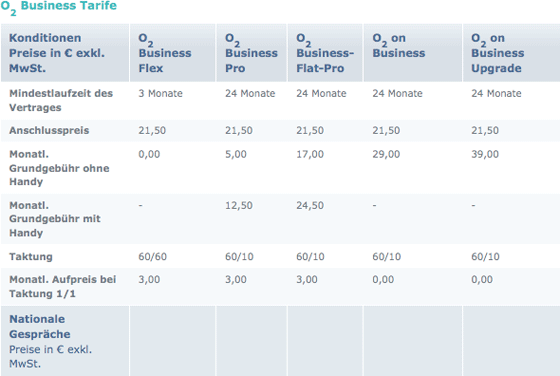Select the 'O2 Business-Flat-Pro' column header
This screenshot has width=560, height=376.
pyautogui.click(x=325, y=53)
